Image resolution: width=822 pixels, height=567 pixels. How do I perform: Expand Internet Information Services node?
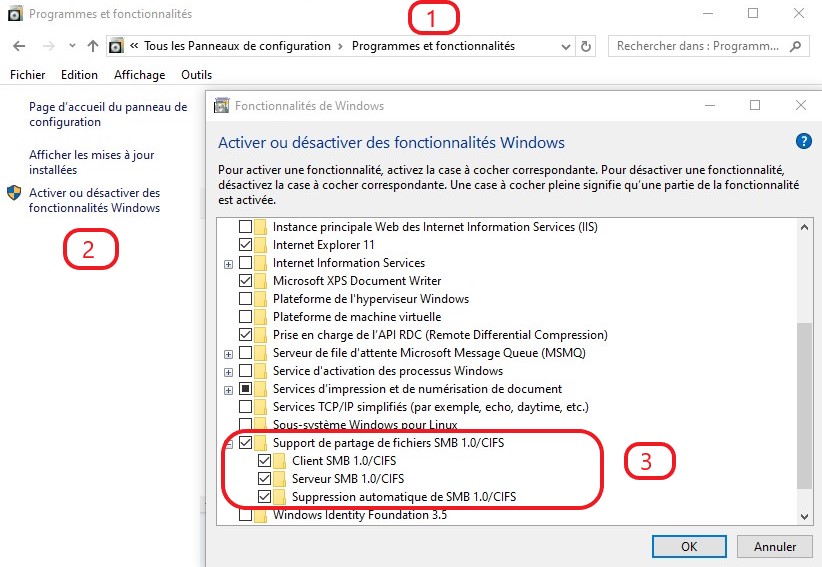229,265
